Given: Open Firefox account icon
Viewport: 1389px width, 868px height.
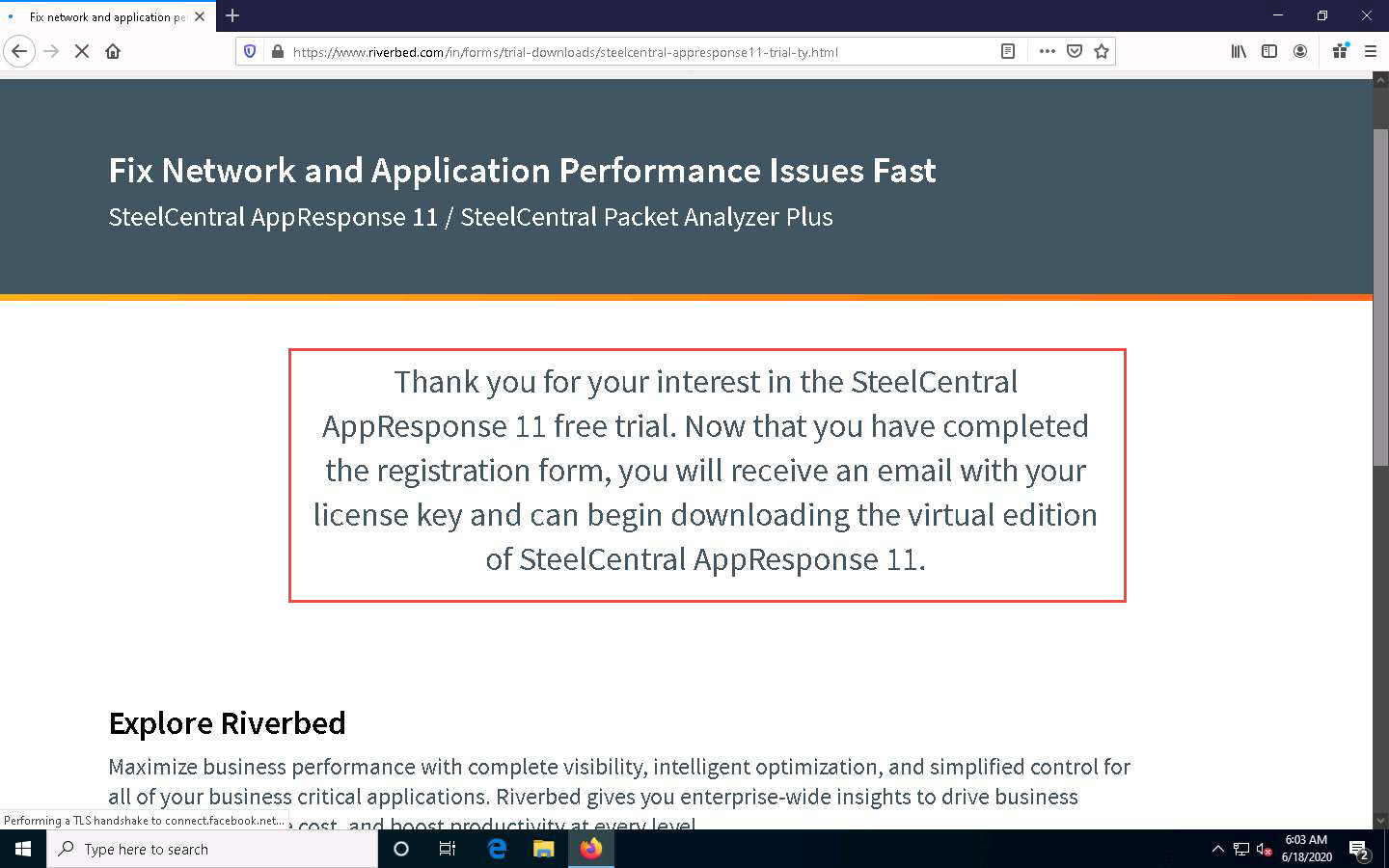Looking at the screenshot, I should pyautogui.click(x=1300, y=52).
